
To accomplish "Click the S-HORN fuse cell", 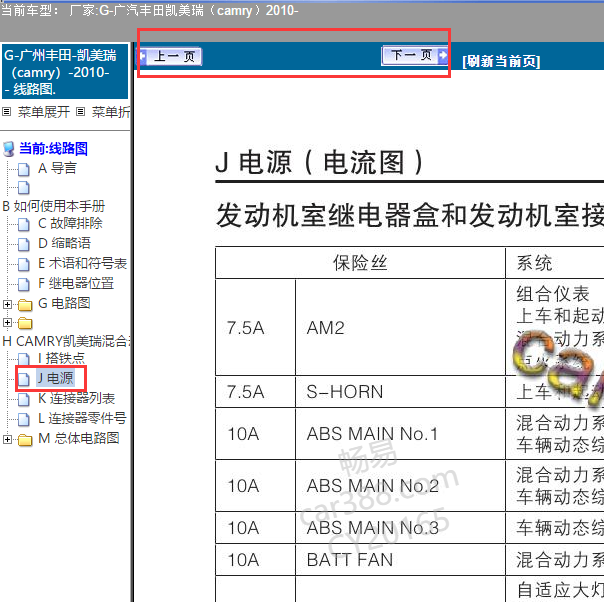I will 400,392.
